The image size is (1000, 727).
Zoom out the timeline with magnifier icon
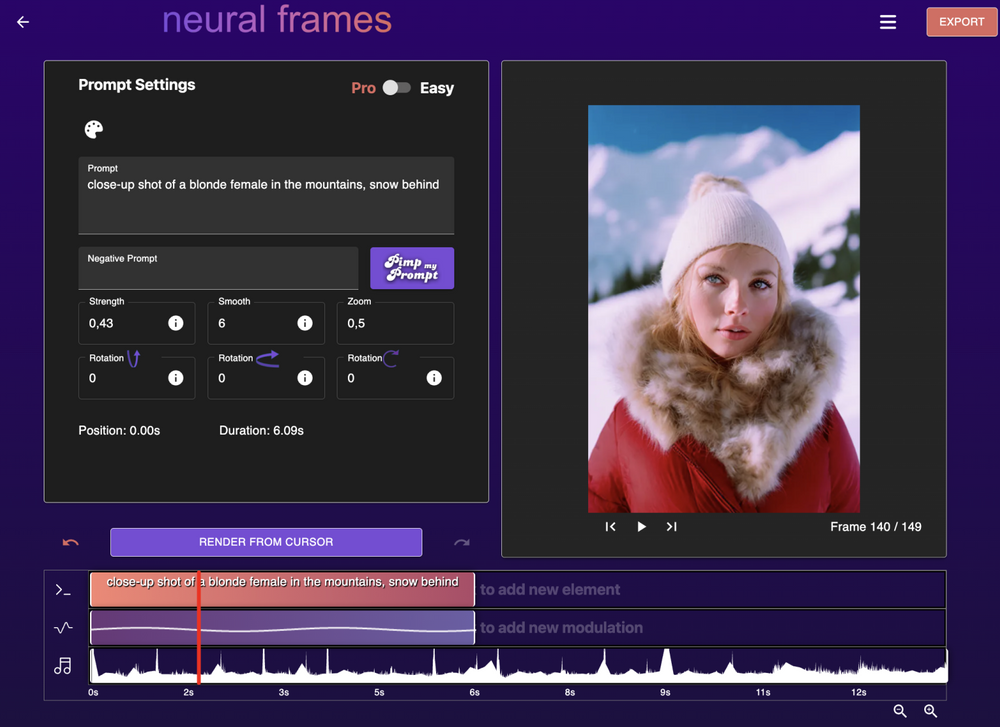[900, 711]
